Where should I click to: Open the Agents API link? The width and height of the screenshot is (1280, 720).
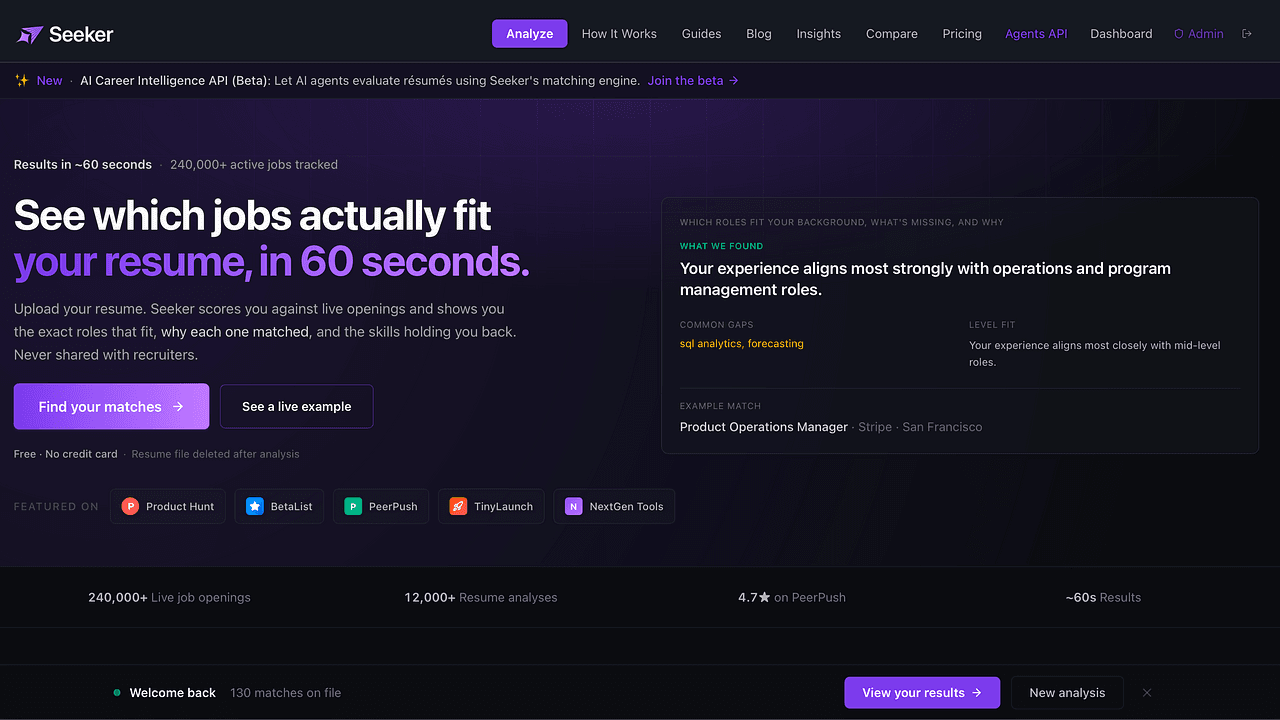click(1036, 34)
